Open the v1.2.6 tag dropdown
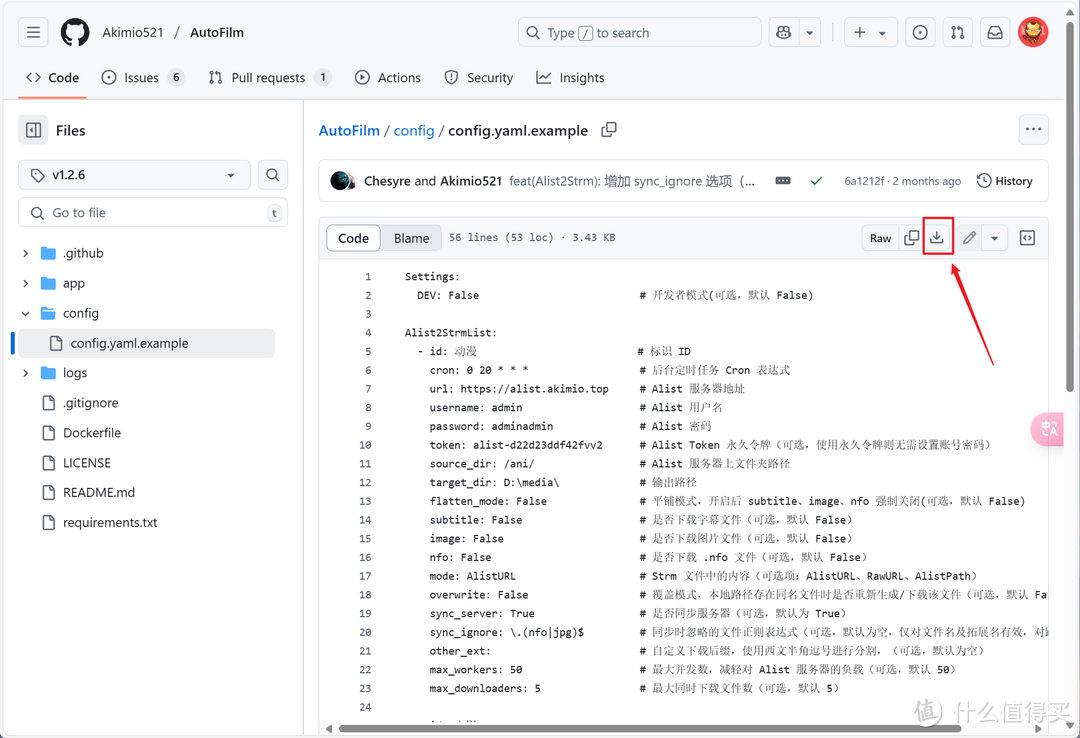Viewport: 1080px width, 738px height. (x=133, y=175)
